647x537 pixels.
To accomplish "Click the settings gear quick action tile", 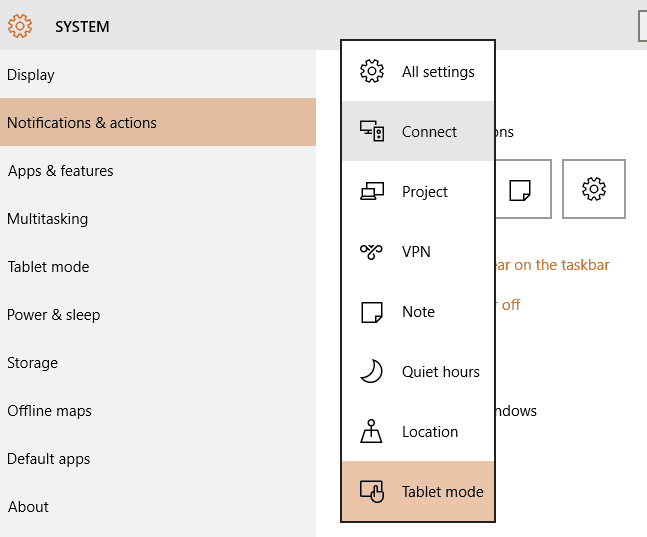I will coord(594,189).
